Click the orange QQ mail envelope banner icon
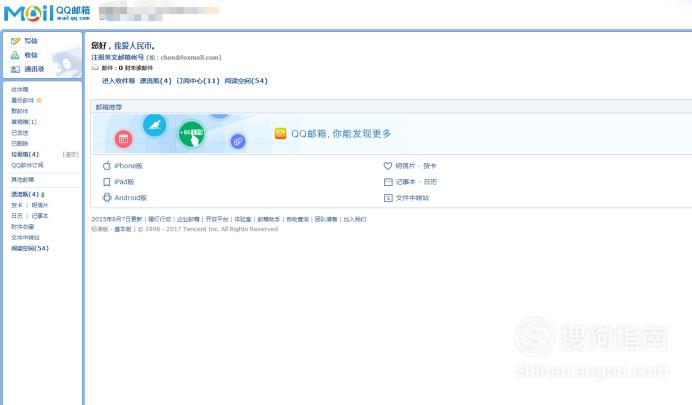Image resolution: width=692 pixels, height=405 pixels. click(280, 133)
